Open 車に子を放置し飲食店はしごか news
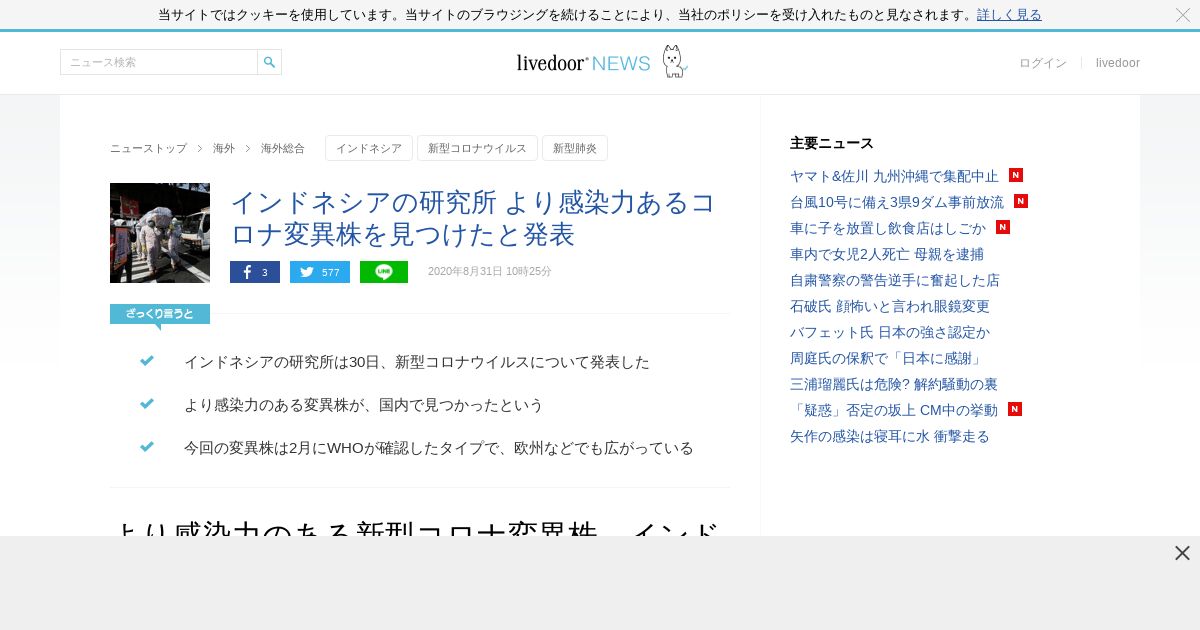The width and height of the screenshot is (1200, 630). tap(888, 228)
